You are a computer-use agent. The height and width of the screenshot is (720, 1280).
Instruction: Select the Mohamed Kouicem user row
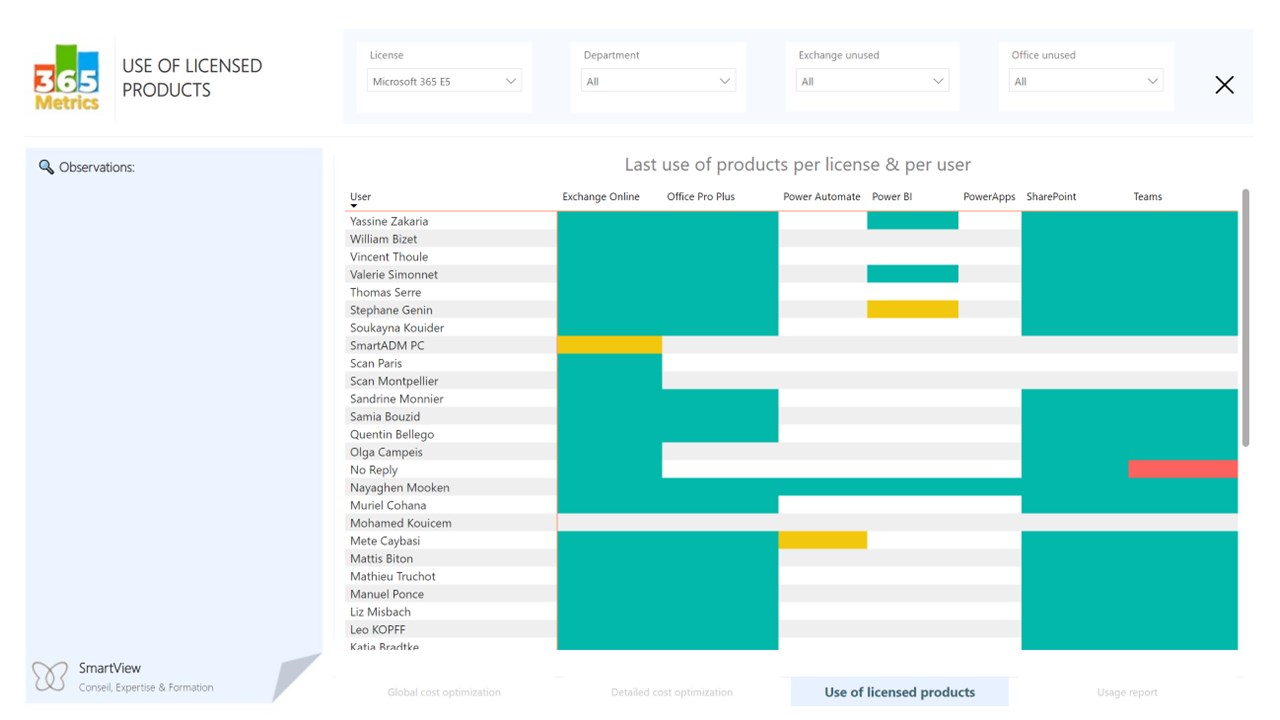point(401,523)
